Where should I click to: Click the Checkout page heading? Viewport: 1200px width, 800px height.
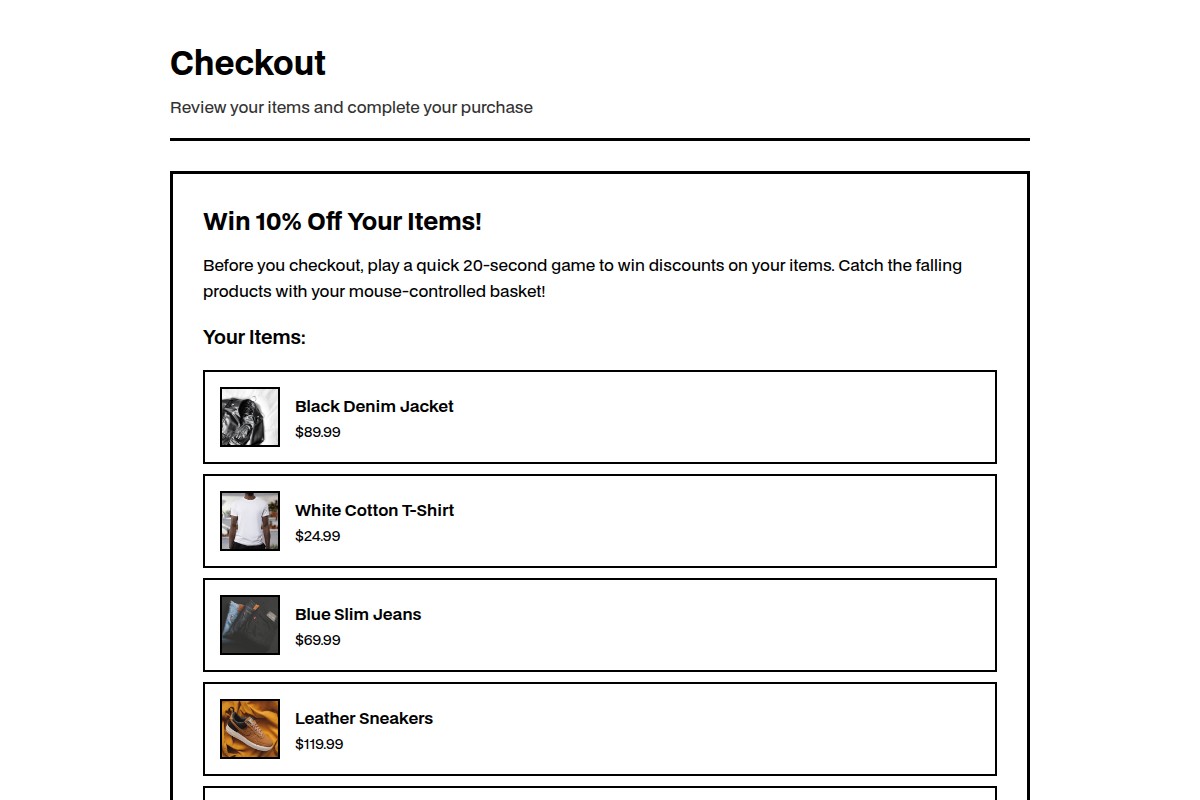(x=247, y=63)
